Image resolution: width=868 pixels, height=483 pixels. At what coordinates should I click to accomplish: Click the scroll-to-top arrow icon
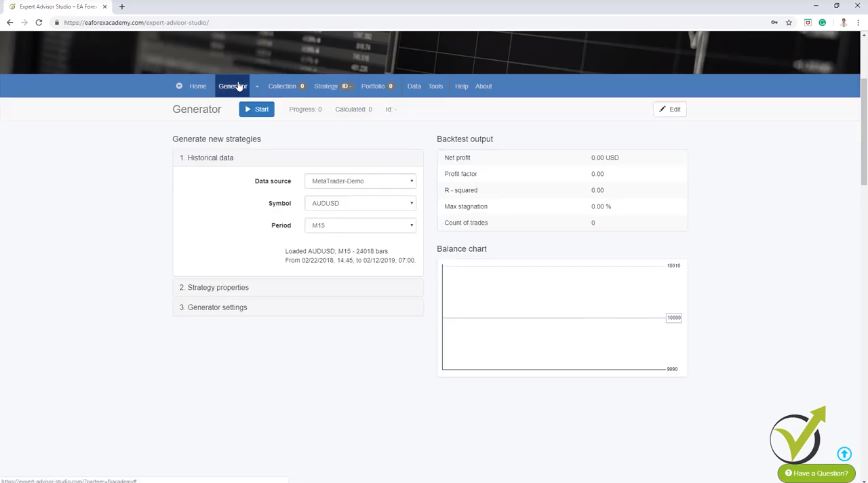pos(844,454)
